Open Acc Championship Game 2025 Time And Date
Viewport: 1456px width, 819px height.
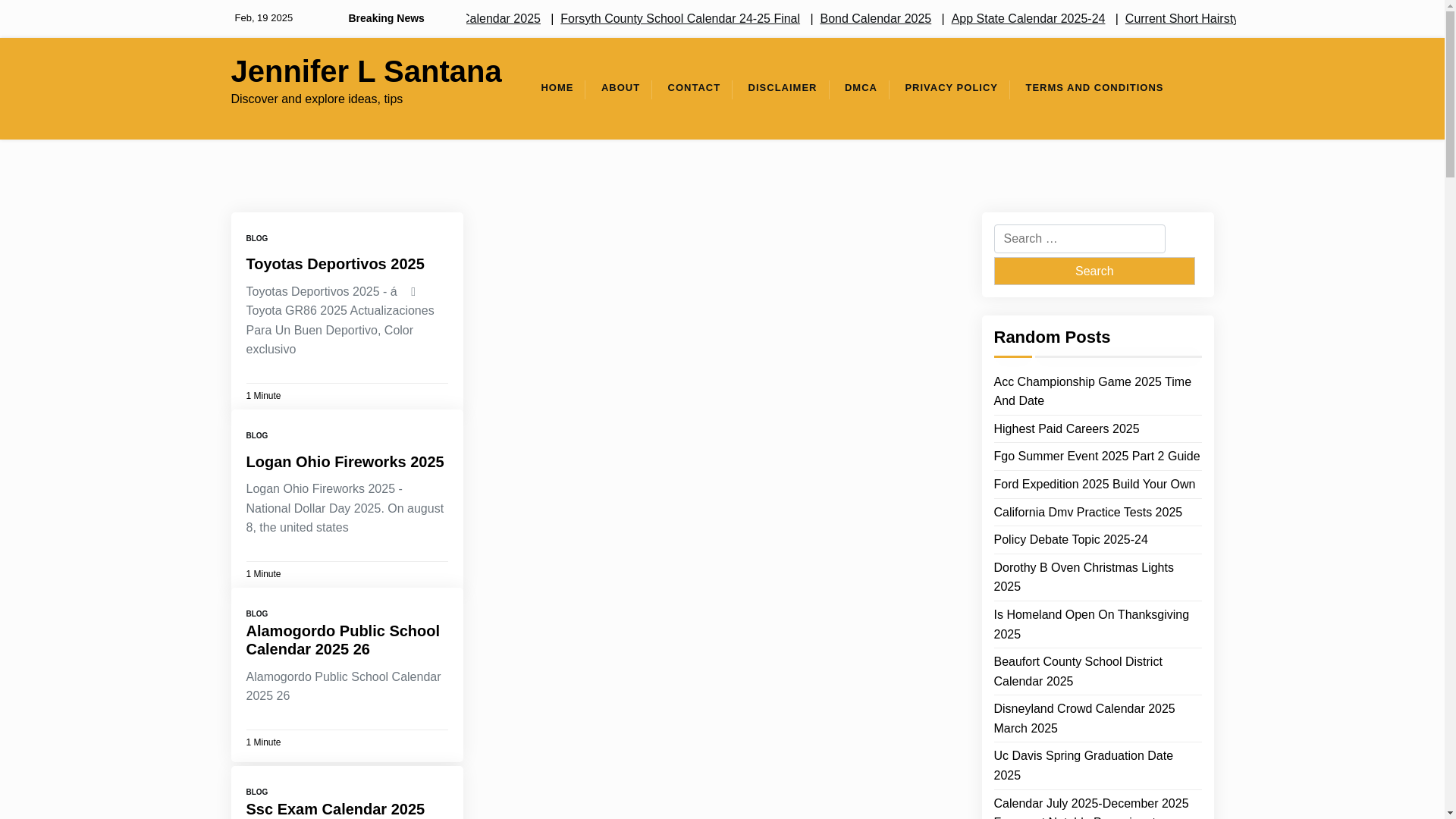[x=1092, y=391]
